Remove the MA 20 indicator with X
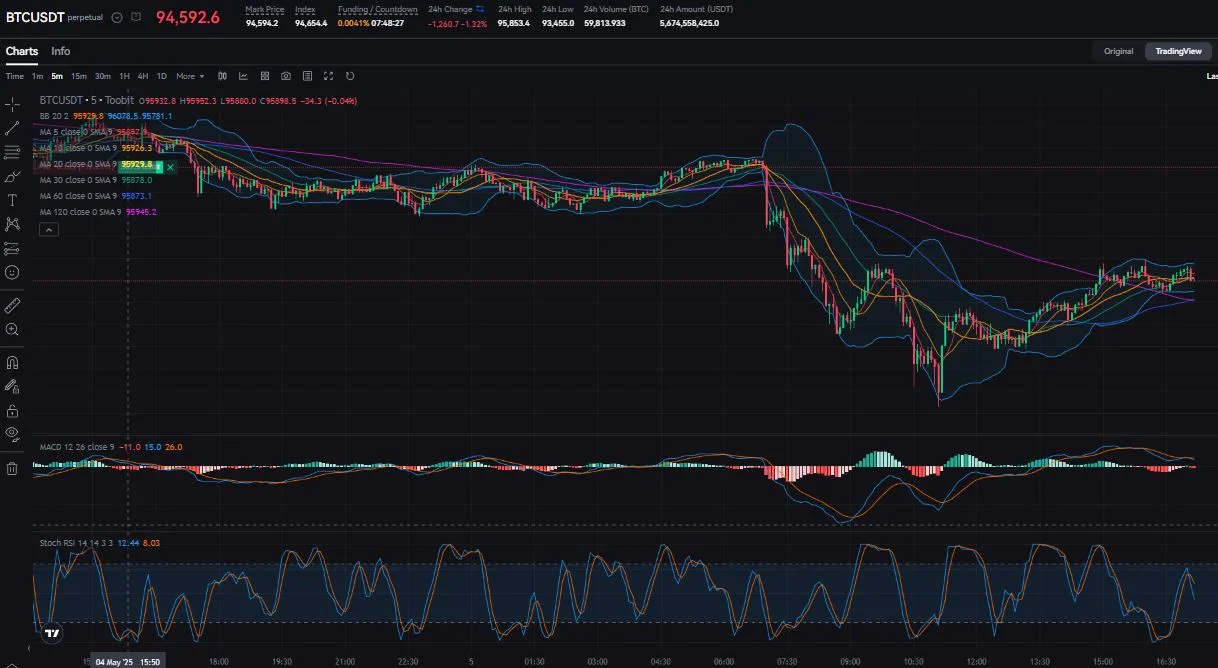The height and width of the screenshot is (668, 1218). 170,167
